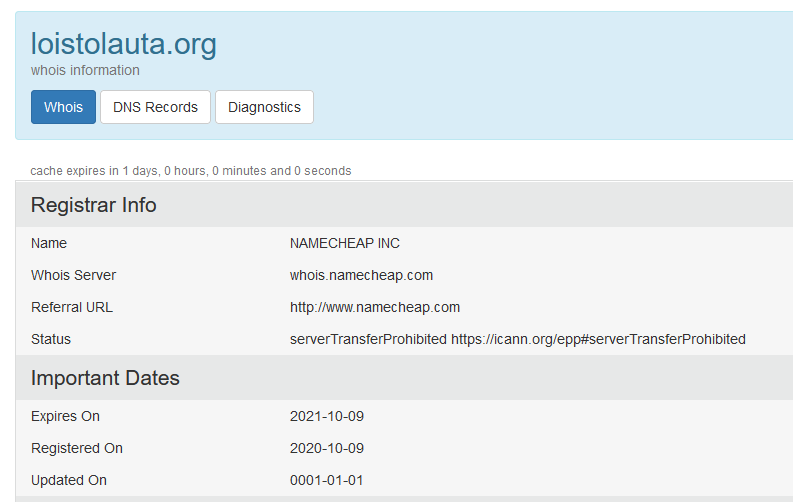The height and width of the screenshot is (502, 793).
Task: Click the 'Whois Server' row label
Action: click(73, 275)
